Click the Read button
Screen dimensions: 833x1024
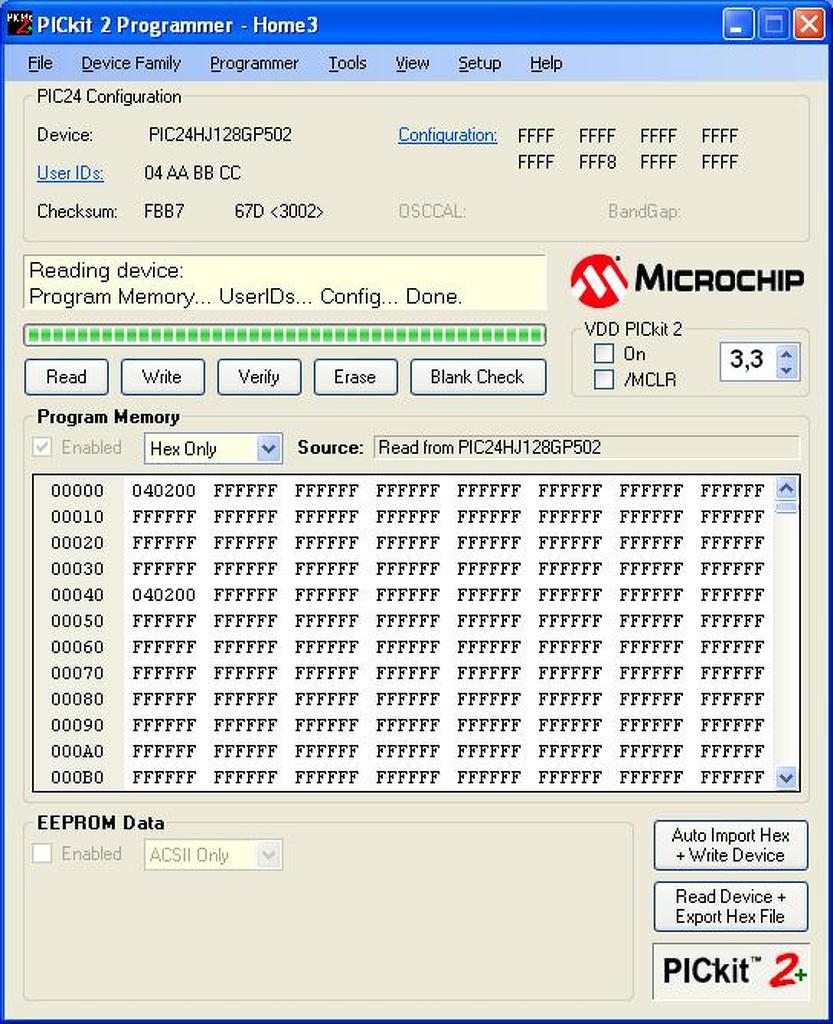click(x=67, y=377)
